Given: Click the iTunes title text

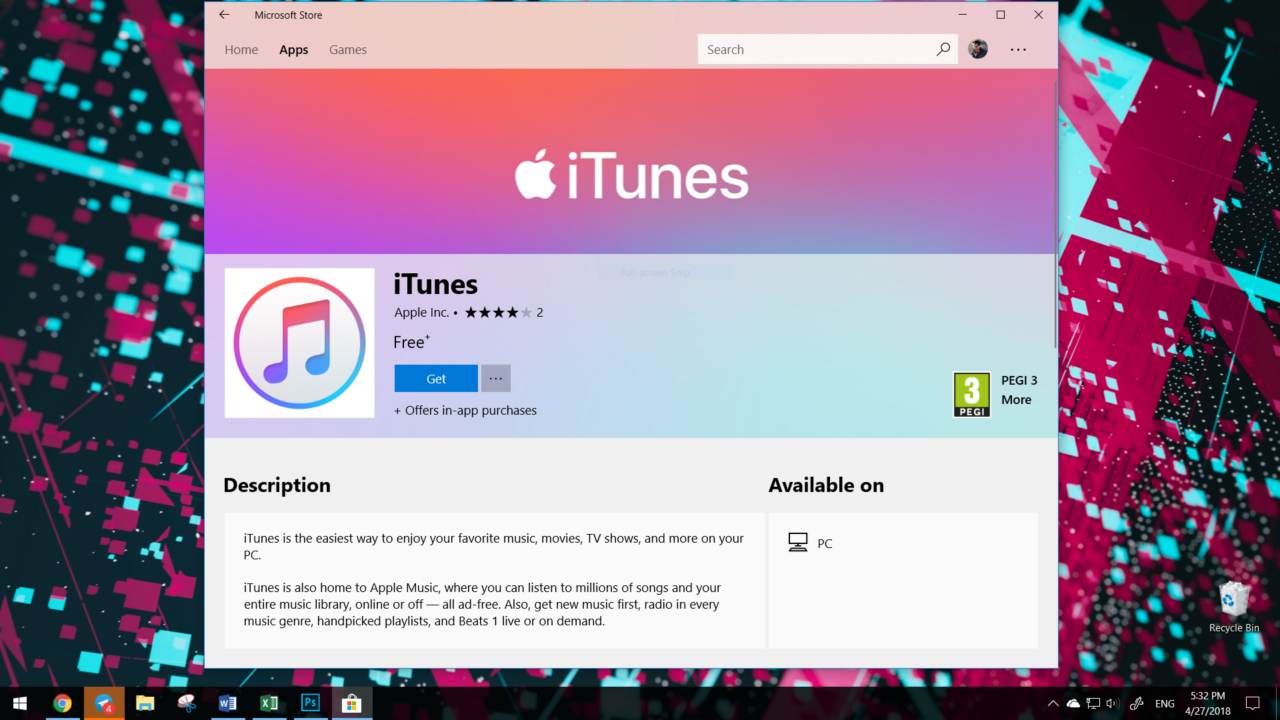Looking at the screenshot, I should [436, 284].
